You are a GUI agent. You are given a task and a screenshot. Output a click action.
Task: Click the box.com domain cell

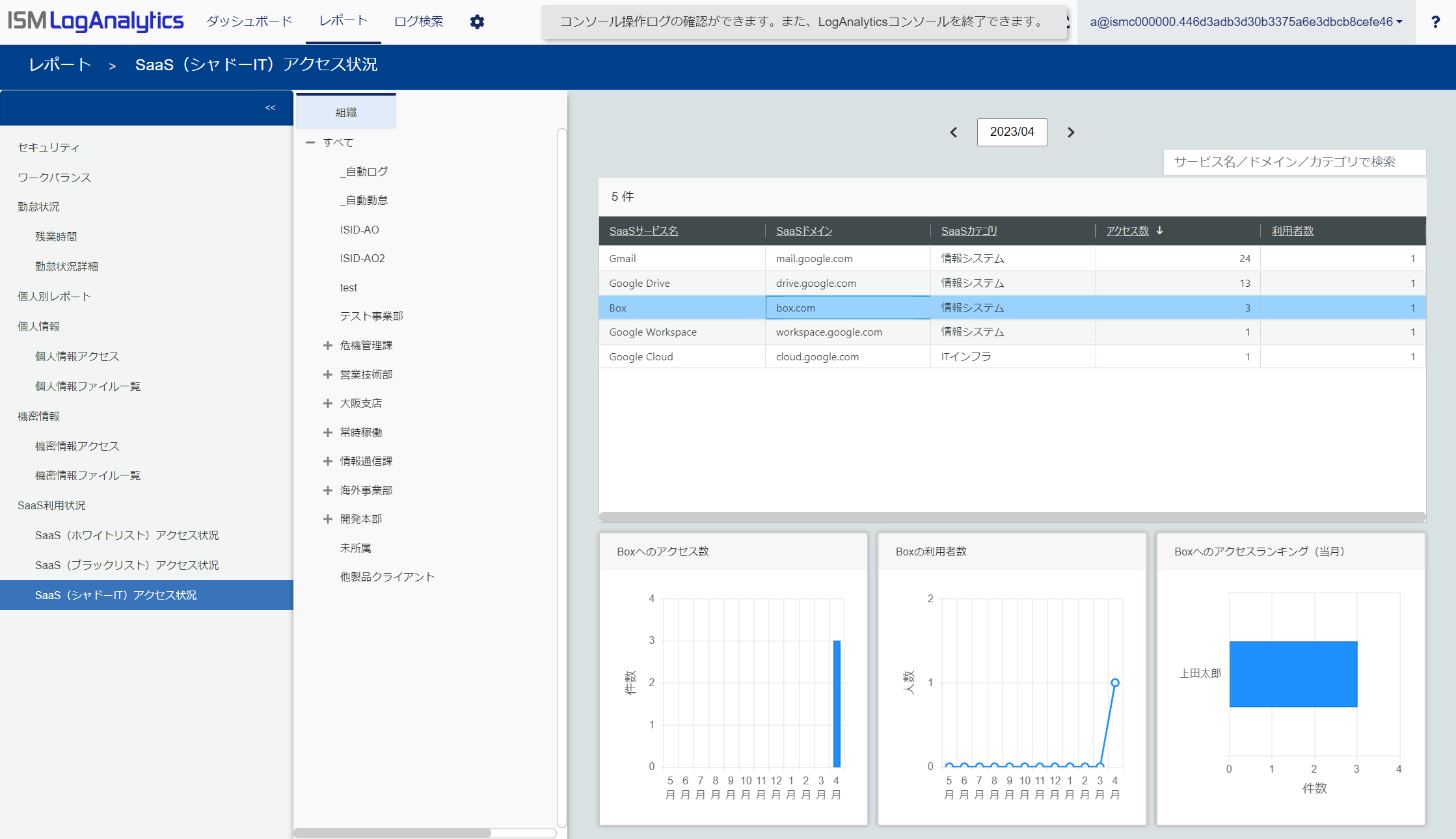tap(848, 308)
